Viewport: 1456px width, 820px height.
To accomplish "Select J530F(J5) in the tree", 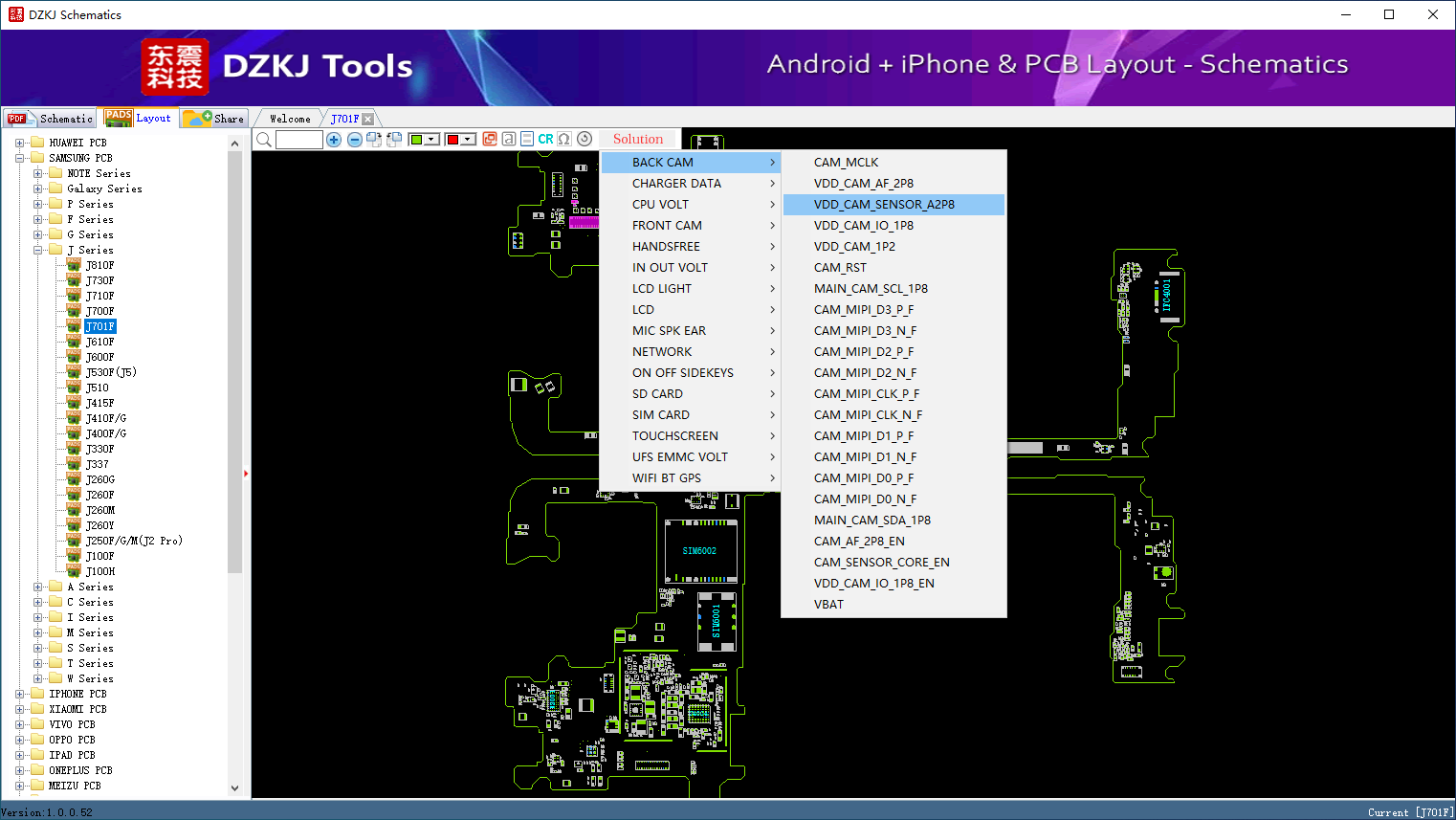I will 111,372.
